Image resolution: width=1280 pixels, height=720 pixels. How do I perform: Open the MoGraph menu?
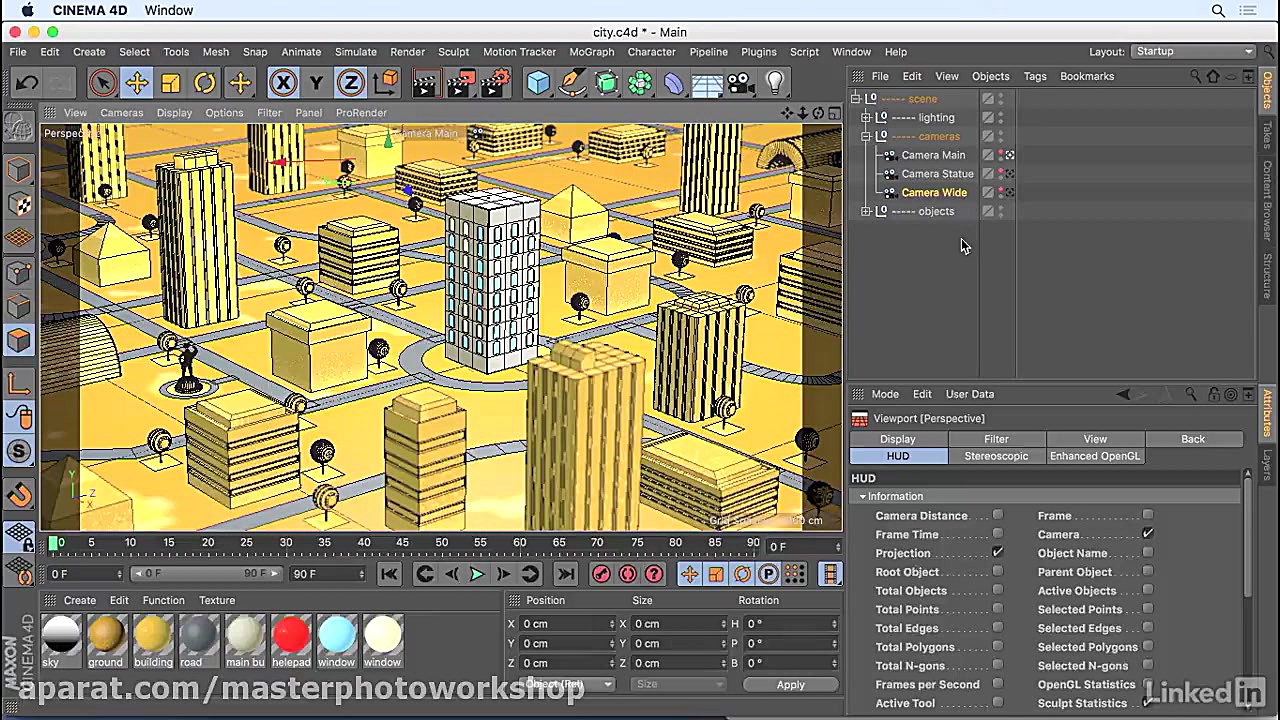[591, 52]
